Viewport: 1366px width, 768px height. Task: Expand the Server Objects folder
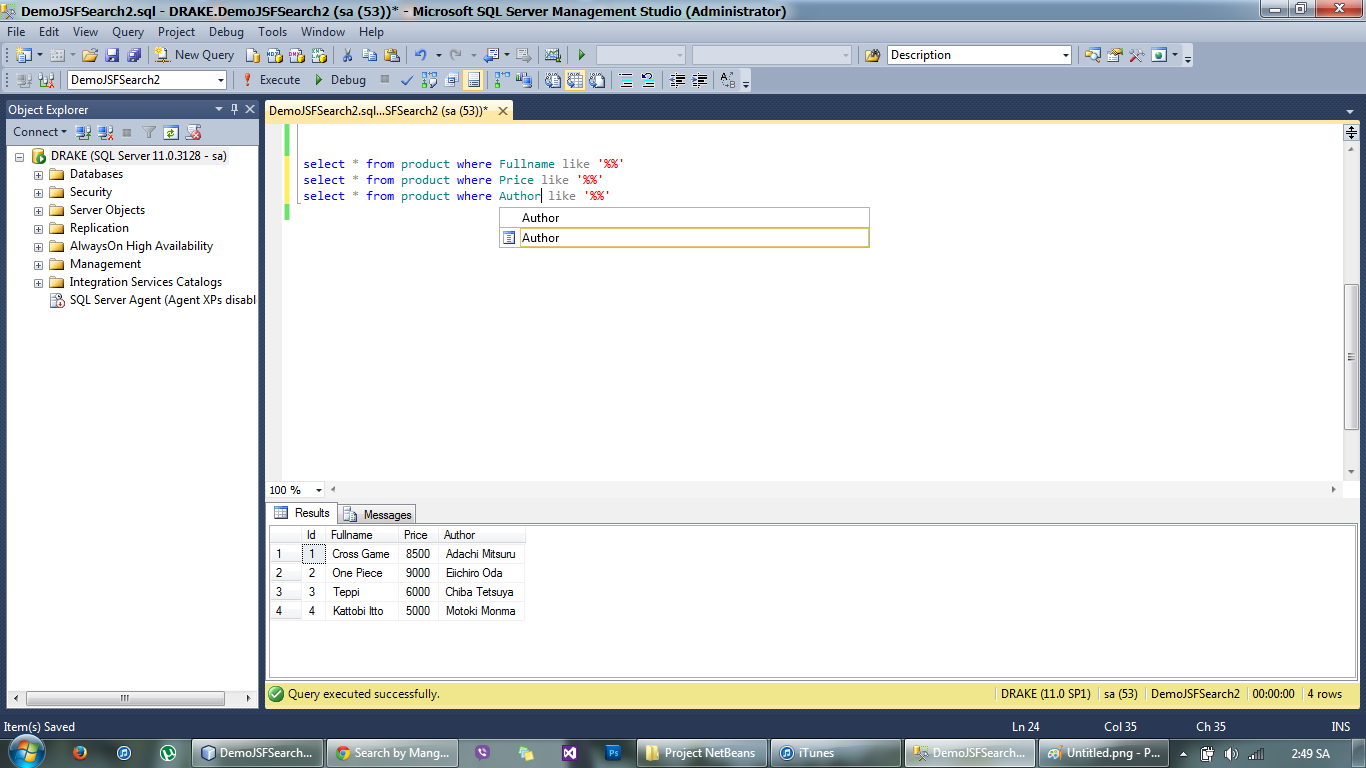coord(39,211)
